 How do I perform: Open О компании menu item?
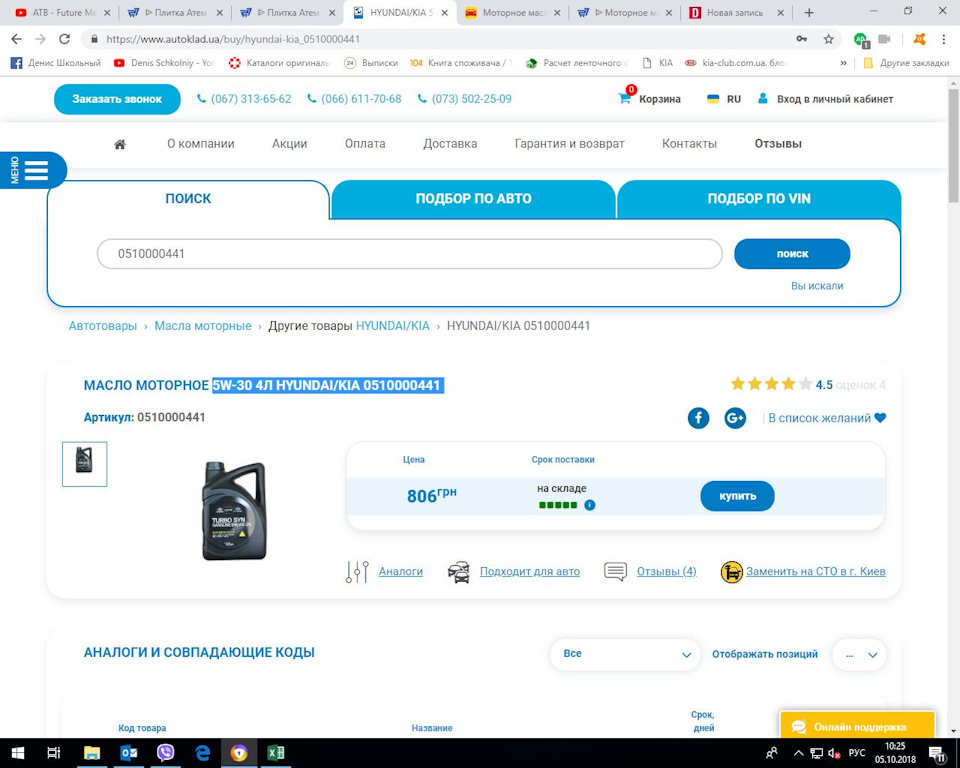201,144
